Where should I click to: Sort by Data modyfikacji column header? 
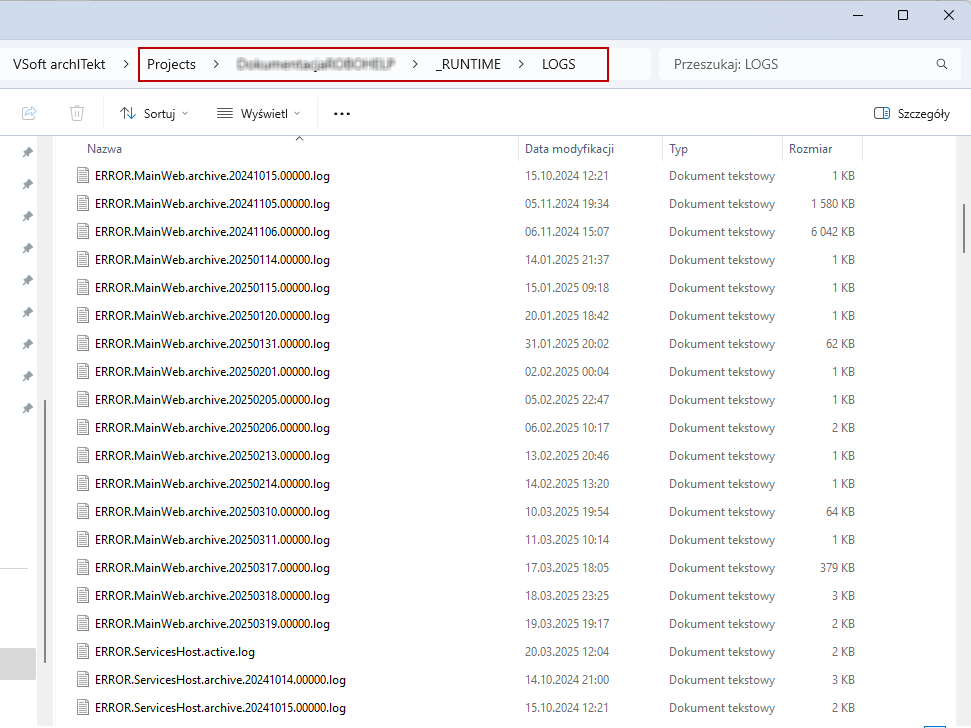[x=570, y=149]
